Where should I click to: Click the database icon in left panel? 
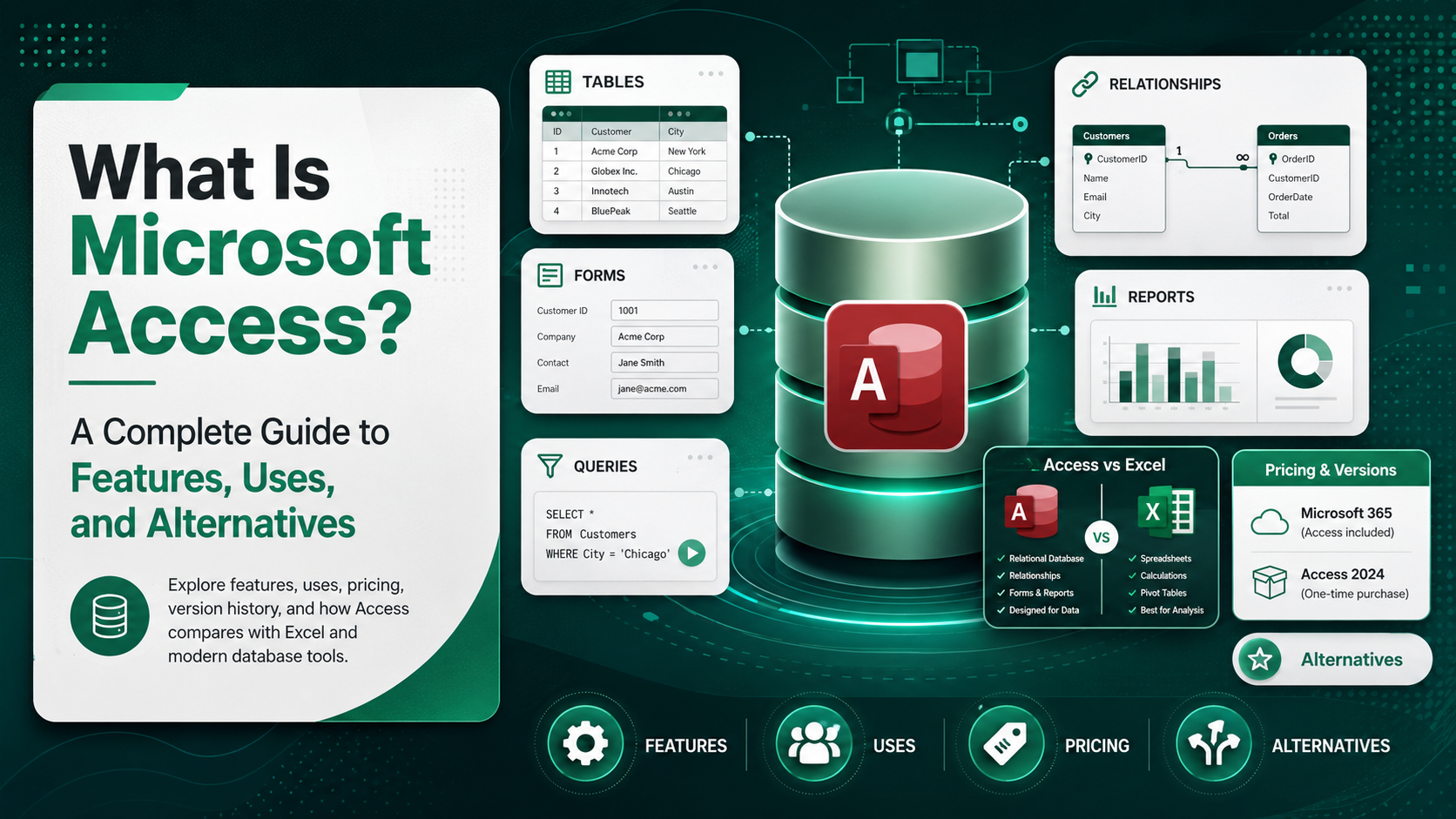pyautogui.click(x=110, y=615)
